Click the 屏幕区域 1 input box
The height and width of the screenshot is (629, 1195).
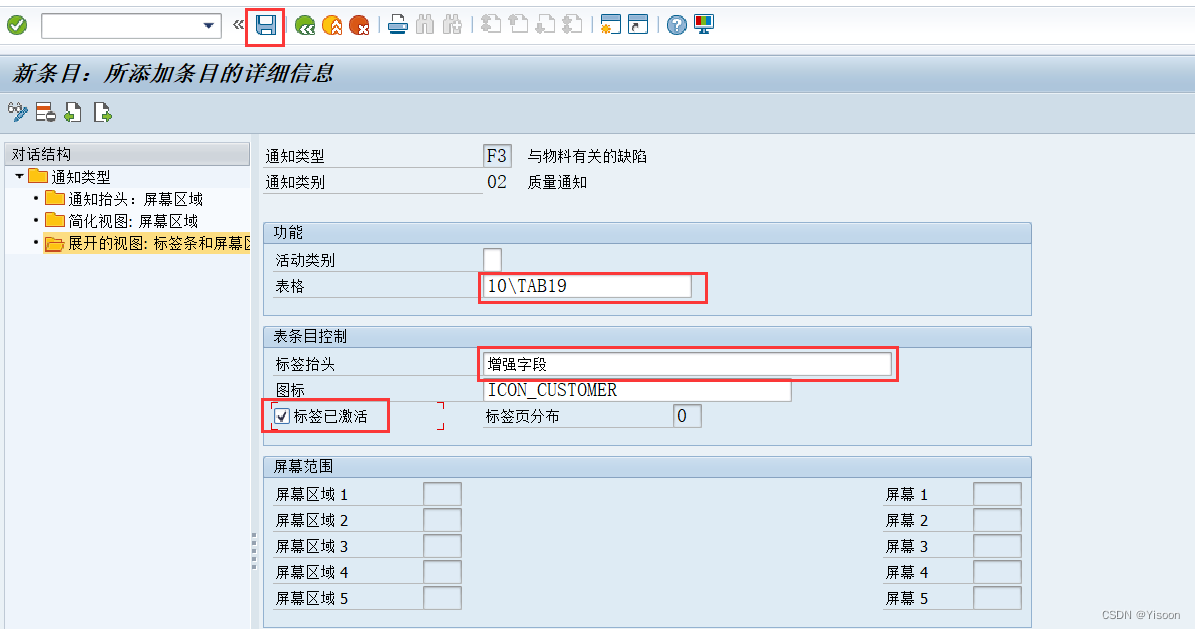tap(443, 493)
